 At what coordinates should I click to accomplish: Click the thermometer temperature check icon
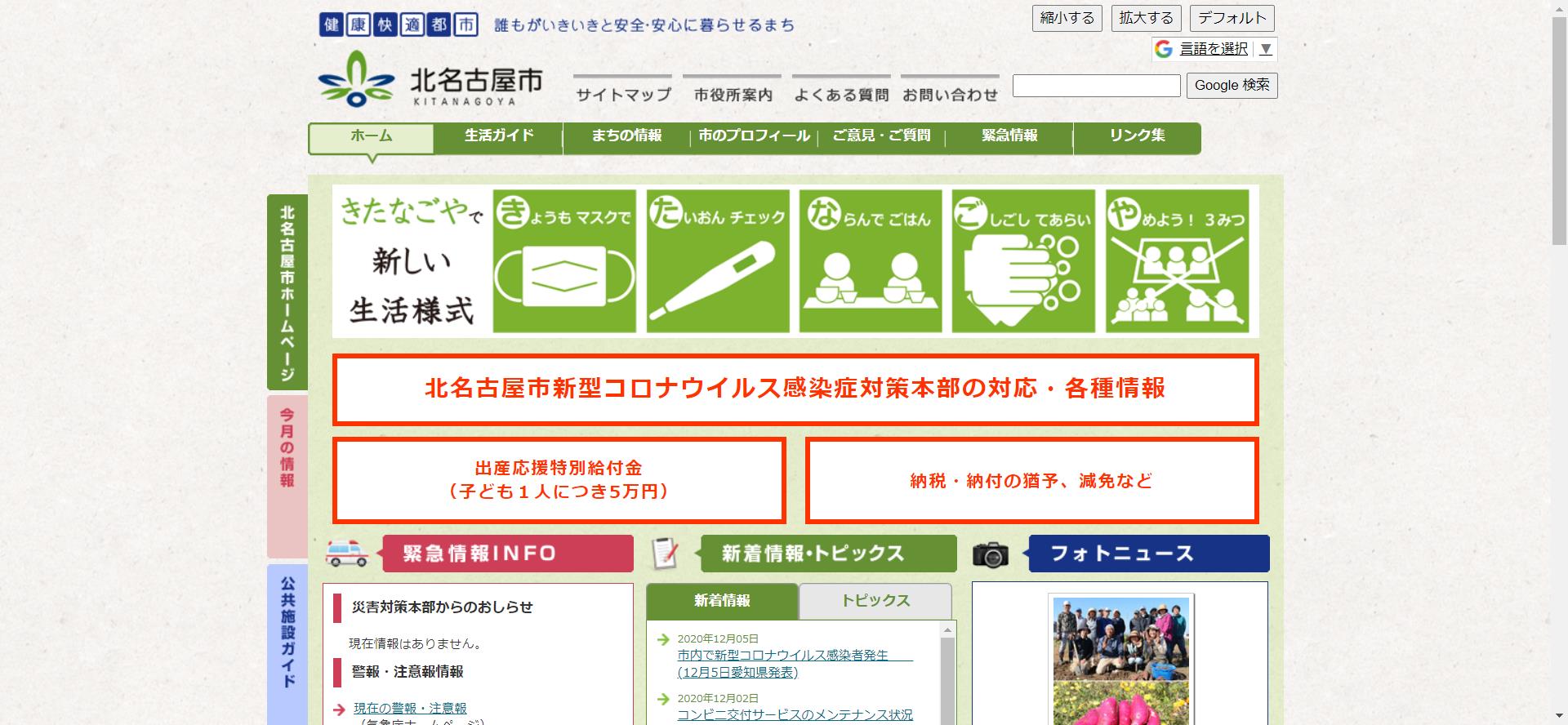pos(718,261)
